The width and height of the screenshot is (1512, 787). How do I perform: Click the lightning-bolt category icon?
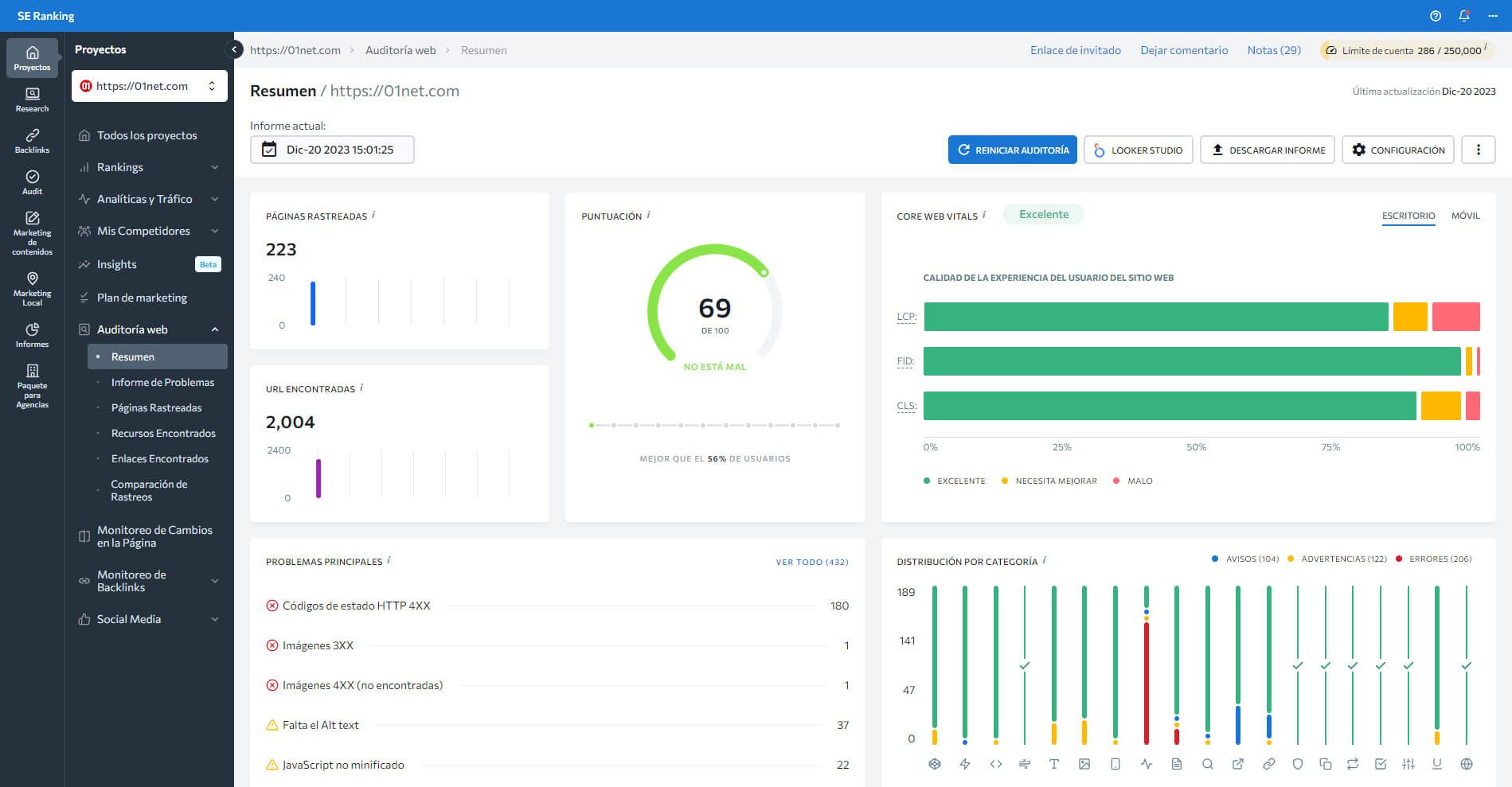click(965, 764)
